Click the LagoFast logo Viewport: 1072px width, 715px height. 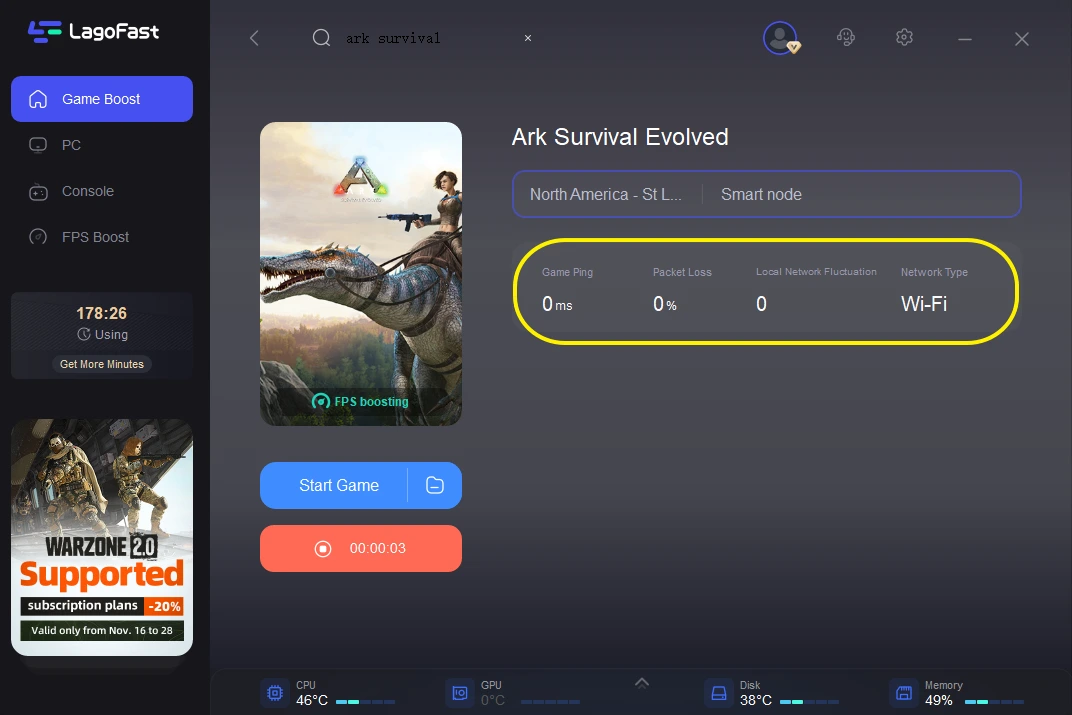click(x=94, y=31)
